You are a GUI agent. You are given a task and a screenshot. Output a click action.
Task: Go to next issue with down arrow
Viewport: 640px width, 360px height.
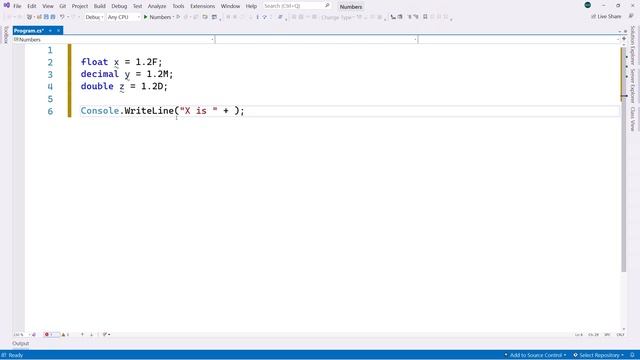pos(91,335)
